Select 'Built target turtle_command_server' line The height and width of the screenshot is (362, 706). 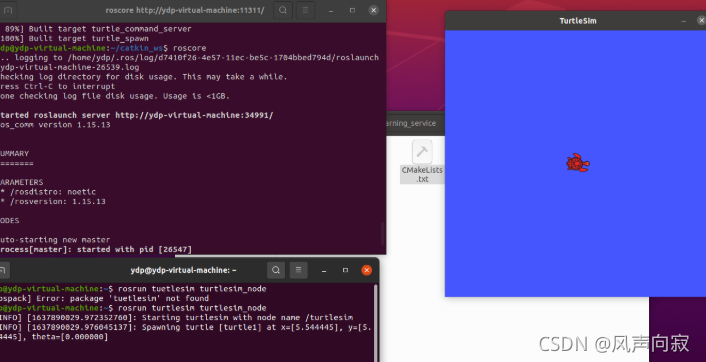point(96,29)
